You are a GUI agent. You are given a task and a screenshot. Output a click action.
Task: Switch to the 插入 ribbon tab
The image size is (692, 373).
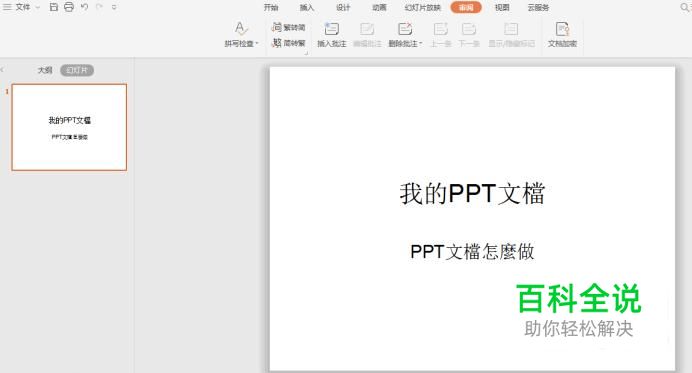(x=307, y=8)
